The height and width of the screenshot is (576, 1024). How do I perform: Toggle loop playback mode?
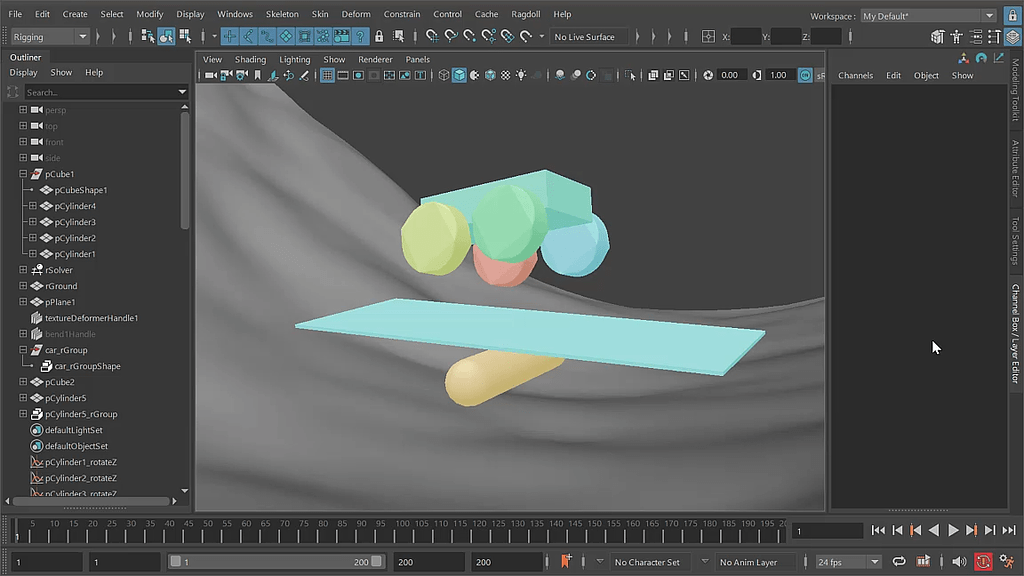pos(899,562)
